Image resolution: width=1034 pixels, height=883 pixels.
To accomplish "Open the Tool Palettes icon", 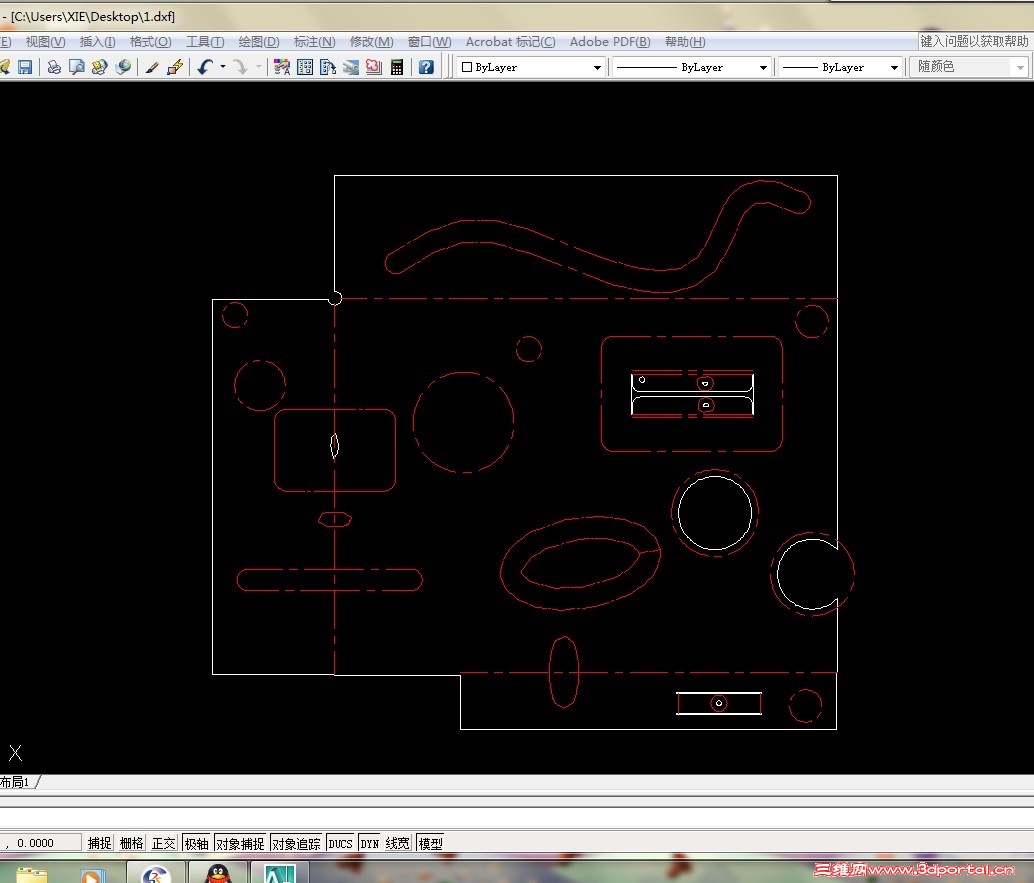I will [x=328, y=67].
